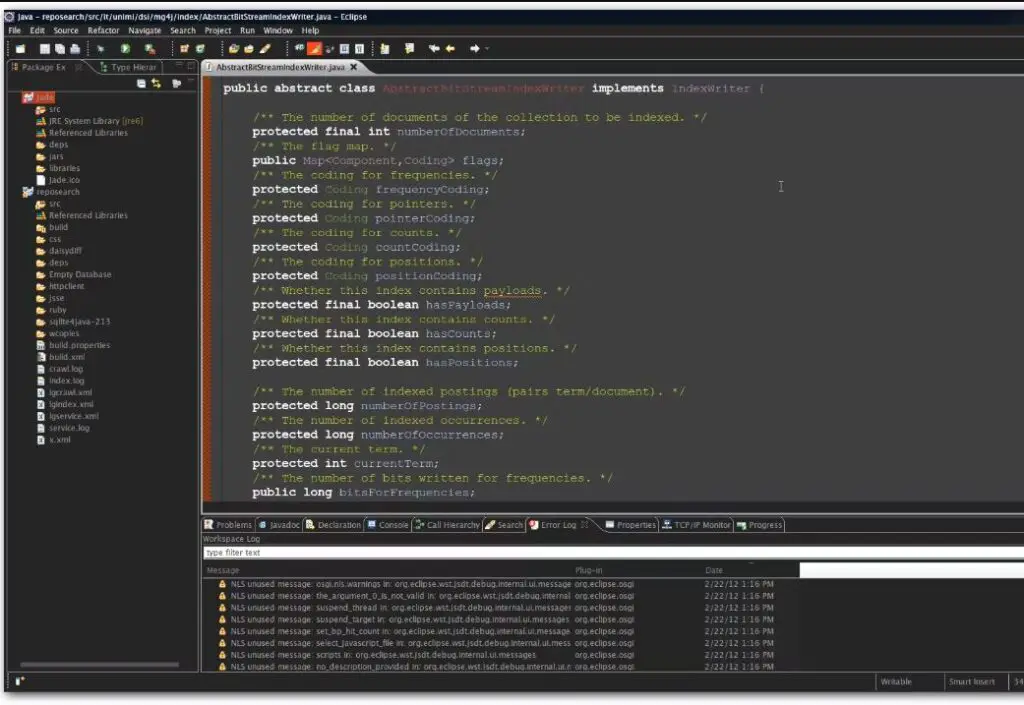Click the Save toolbar icon

44,49
